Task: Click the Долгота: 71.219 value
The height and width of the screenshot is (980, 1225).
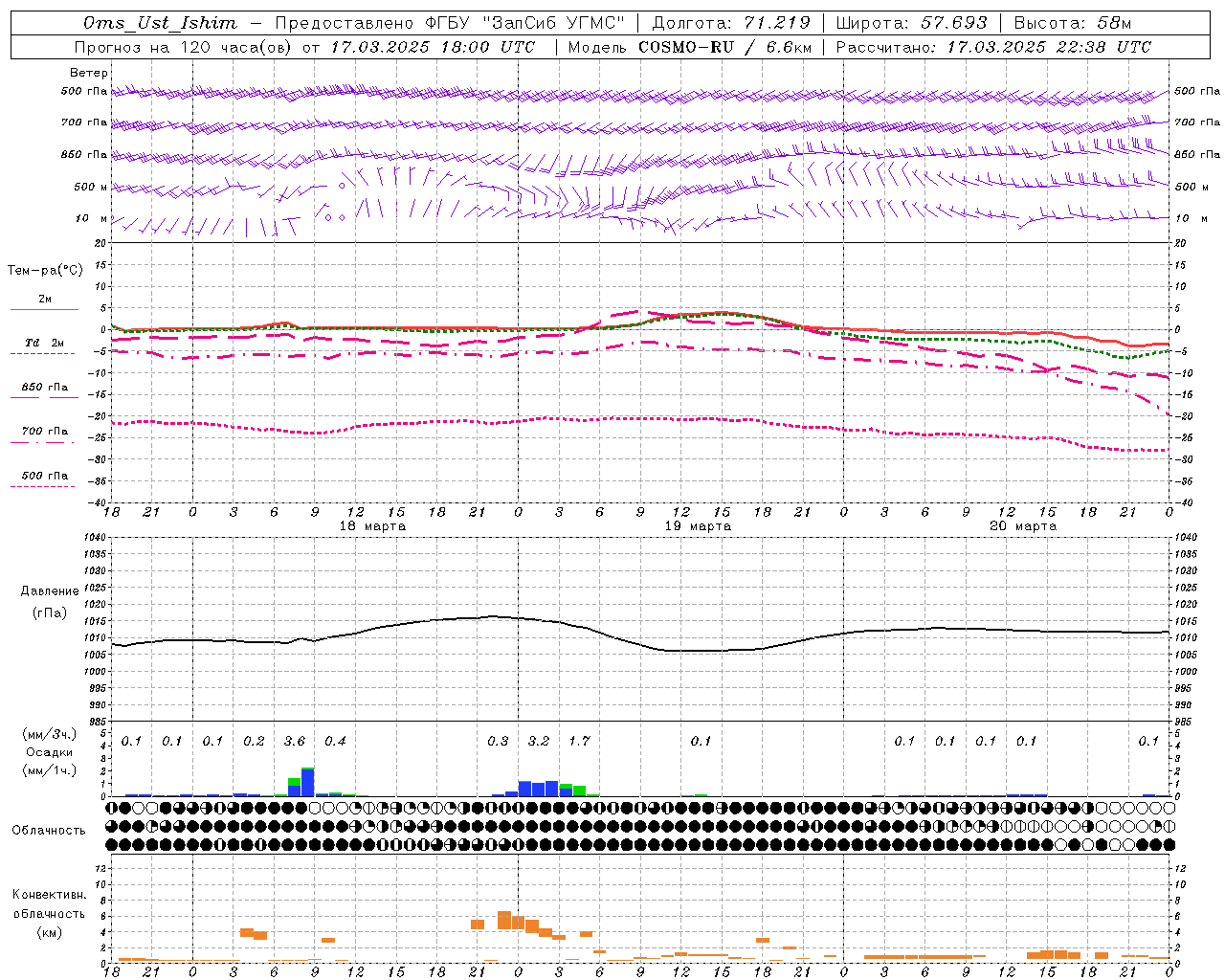Action: [730, 23]
